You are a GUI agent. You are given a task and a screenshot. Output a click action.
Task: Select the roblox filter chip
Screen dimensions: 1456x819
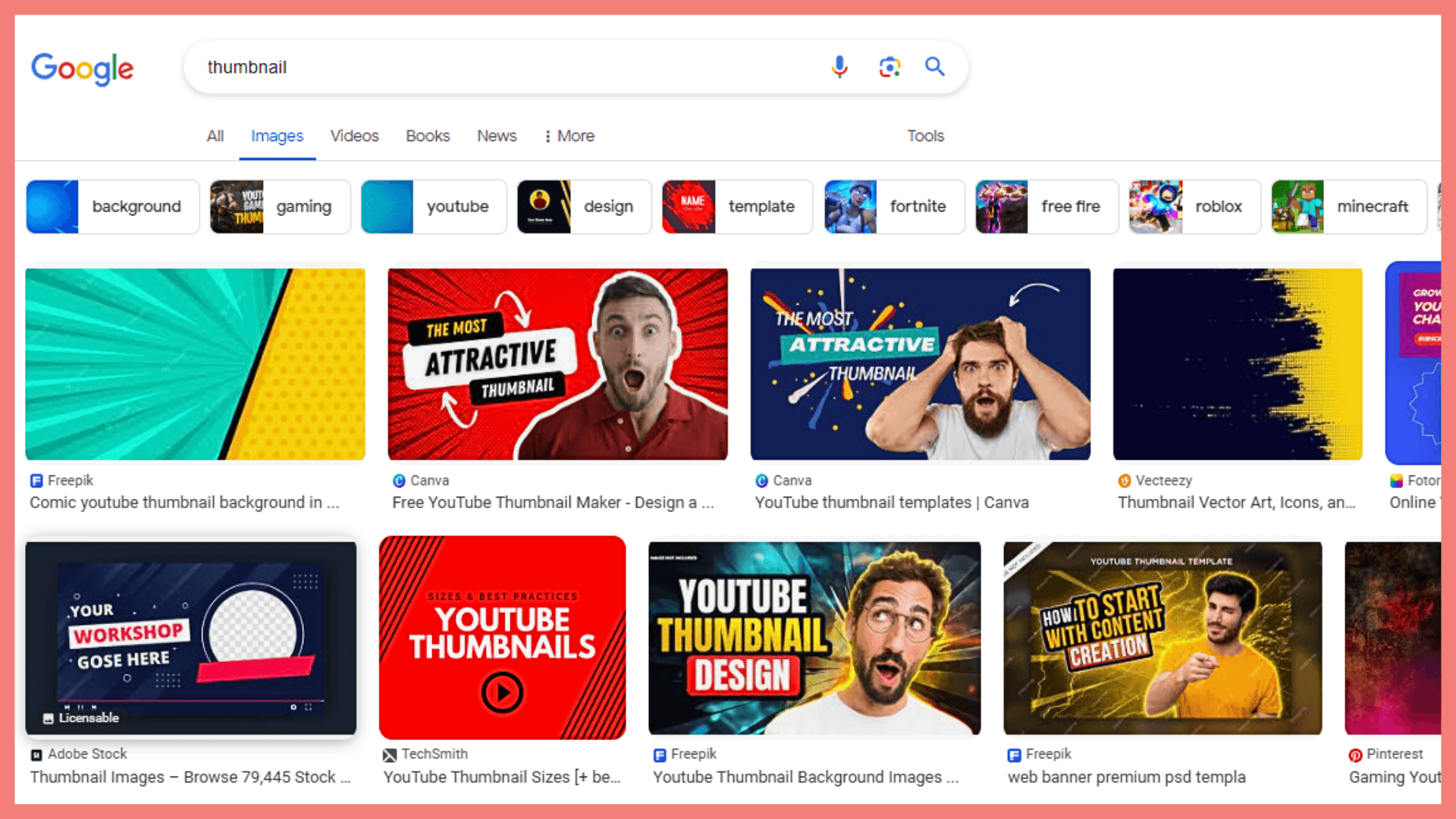pyautogui.click(x=1194, y=206)
